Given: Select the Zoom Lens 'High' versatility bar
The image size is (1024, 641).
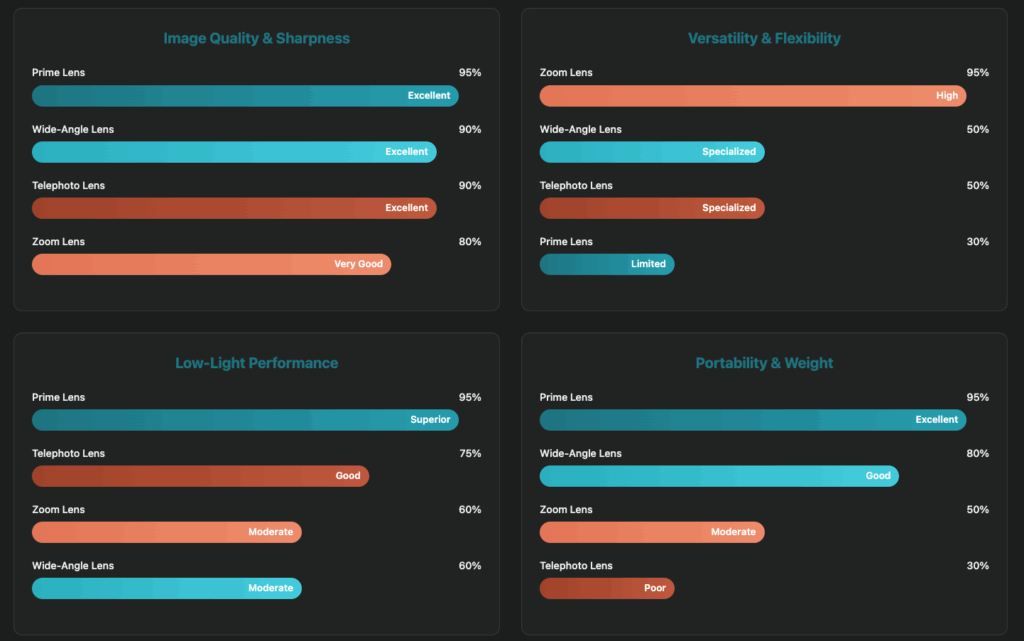Looking at the screenshot, I should (752, 96).
